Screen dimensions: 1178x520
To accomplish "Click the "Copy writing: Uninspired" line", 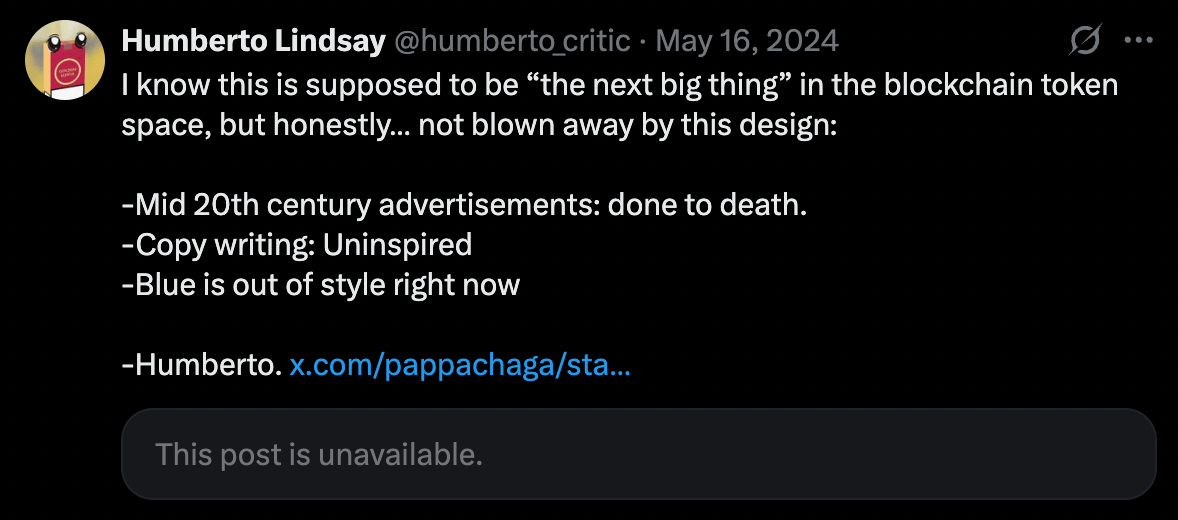I will pyautogui.click(x=297, y=244).
